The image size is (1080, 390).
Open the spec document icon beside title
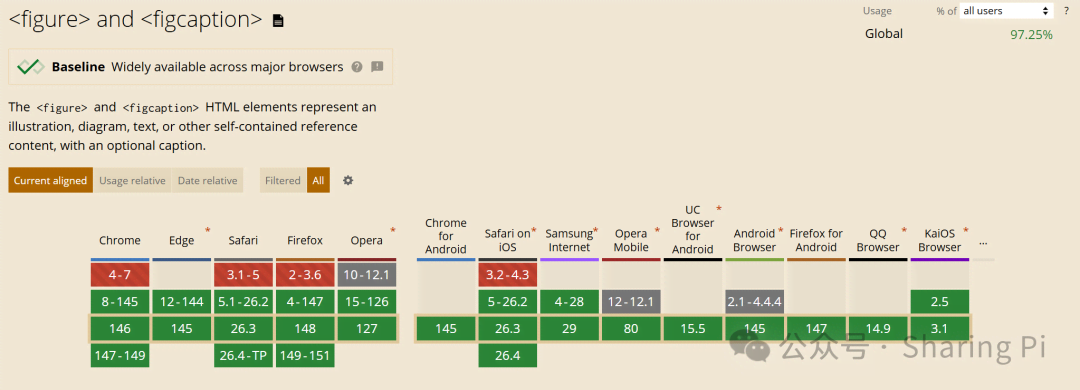tap(278, 21)
